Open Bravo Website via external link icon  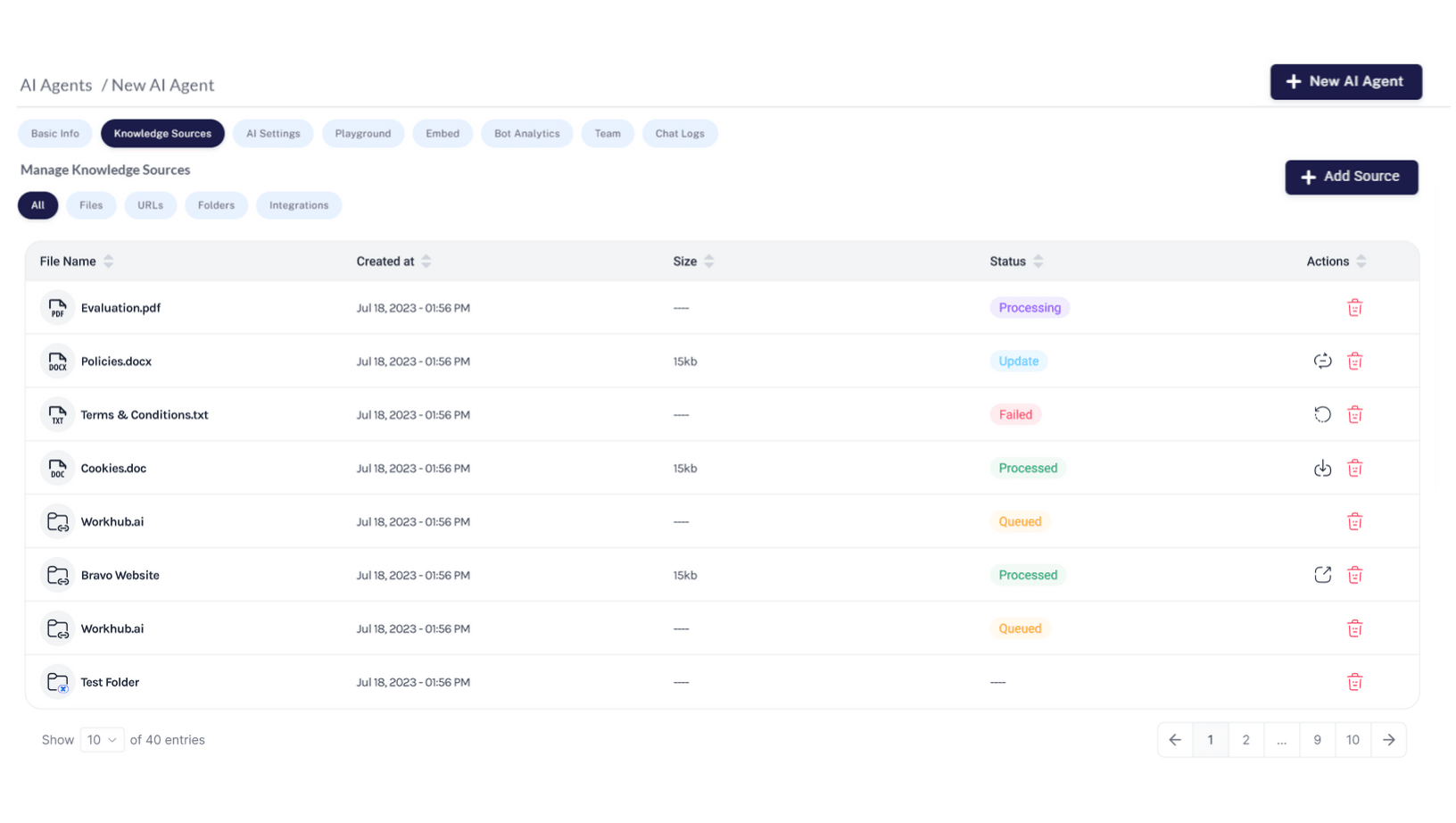click(x=1322, y=575)
